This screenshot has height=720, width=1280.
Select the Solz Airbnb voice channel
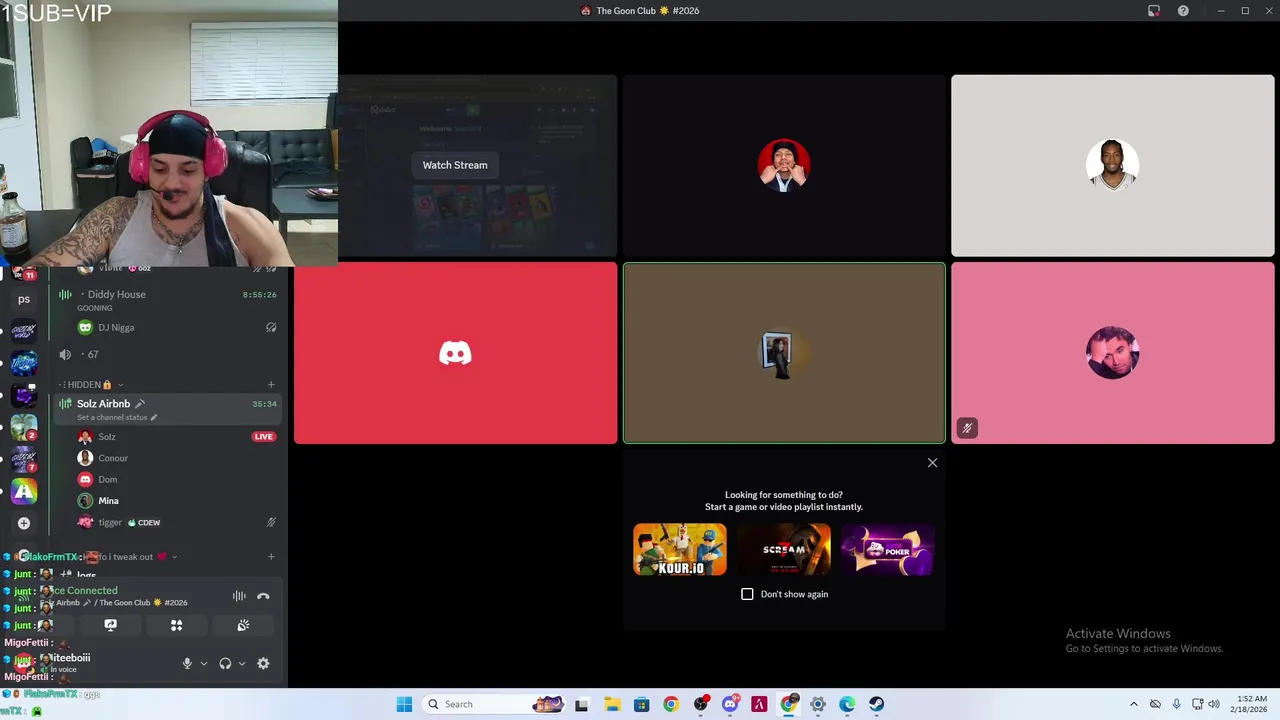(166, 408)
